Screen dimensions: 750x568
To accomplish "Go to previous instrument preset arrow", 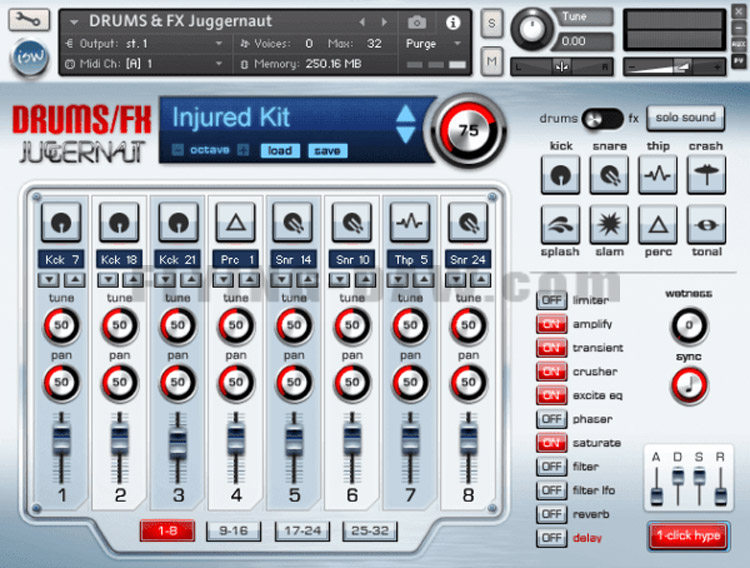I will click(362, 22).
